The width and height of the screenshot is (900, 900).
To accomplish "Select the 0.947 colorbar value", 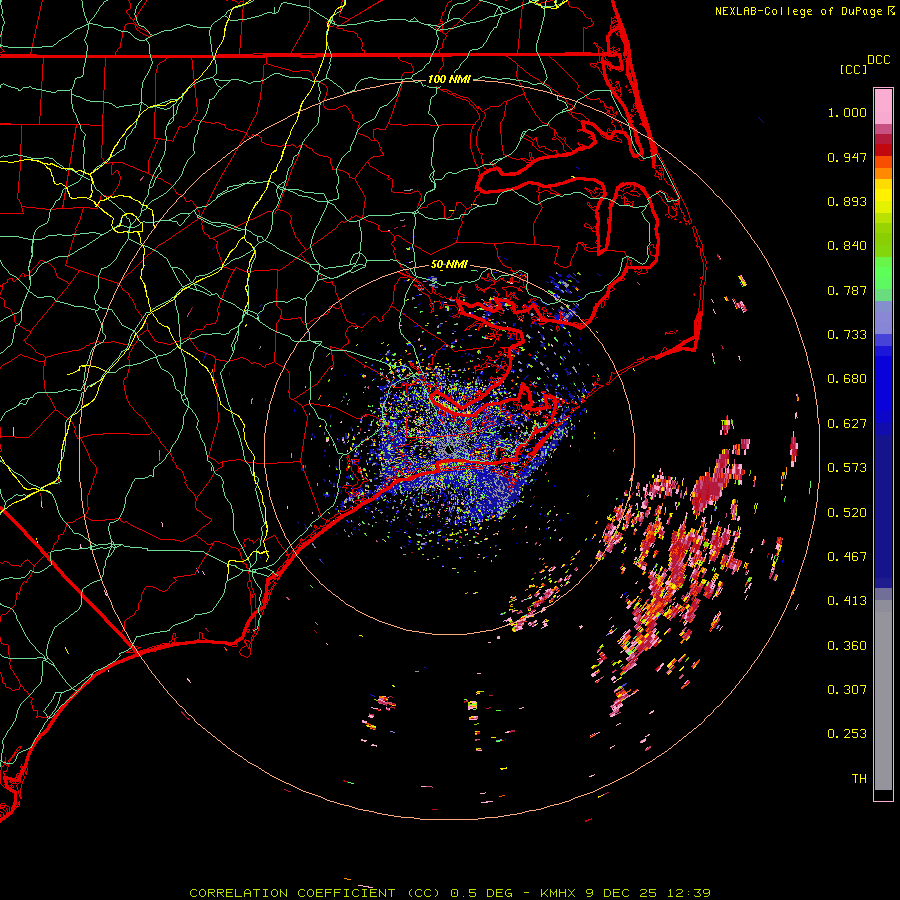I will [x=847, y=157].
